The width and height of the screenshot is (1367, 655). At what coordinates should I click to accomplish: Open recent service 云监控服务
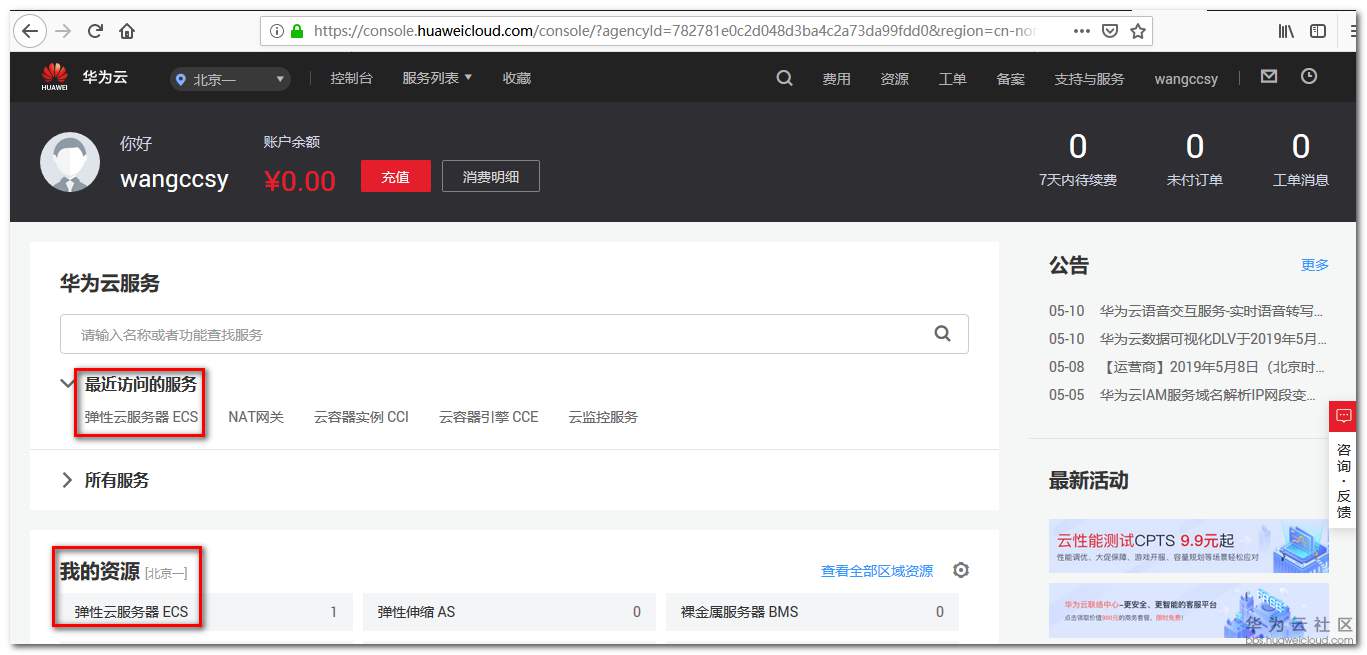(x=603, y=417)
